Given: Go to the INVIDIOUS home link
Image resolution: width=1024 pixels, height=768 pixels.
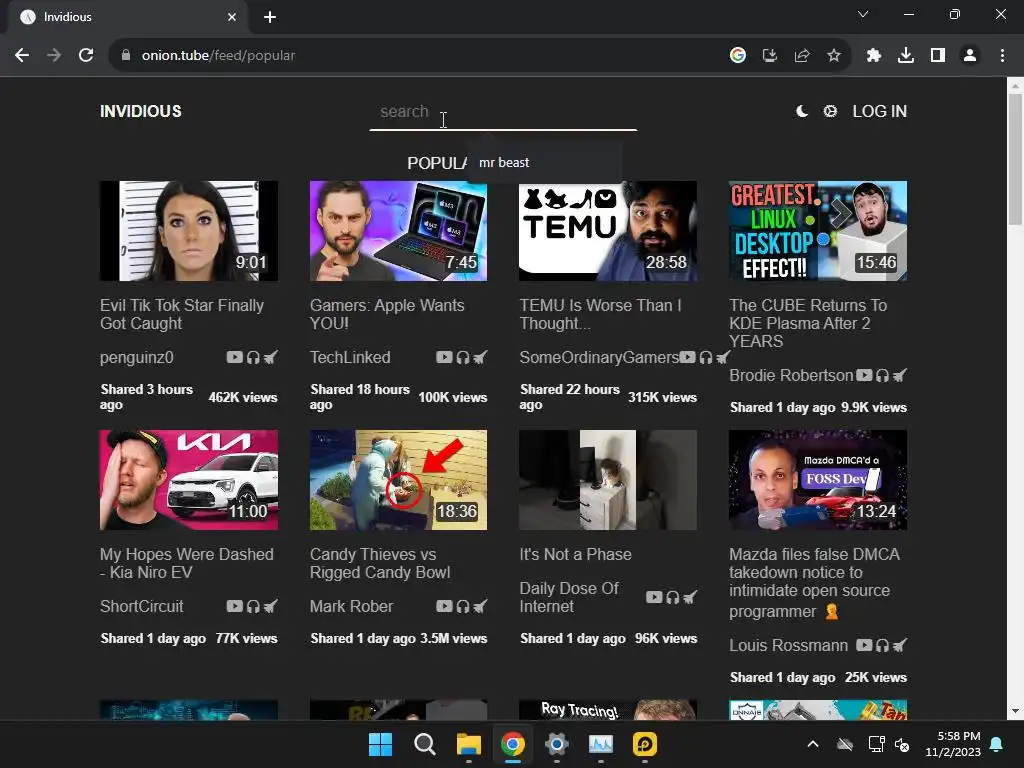Looking at the screenshot, I should tap(140, 112).
